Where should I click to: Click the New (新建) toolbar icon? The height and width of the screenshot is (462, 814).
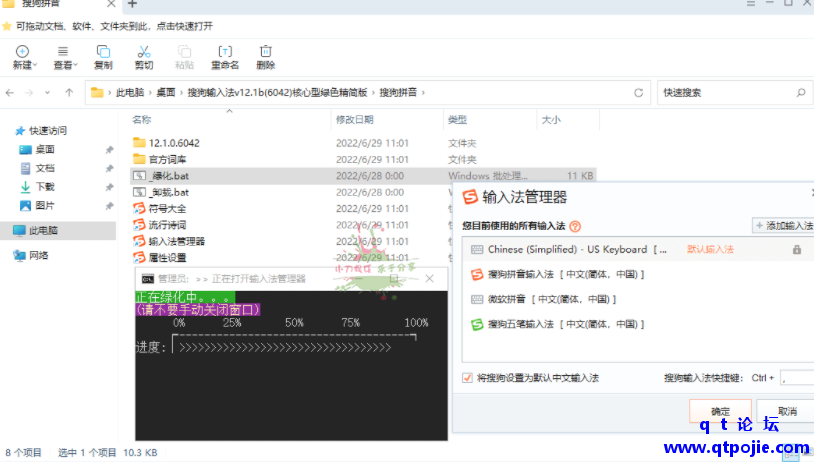22,51
